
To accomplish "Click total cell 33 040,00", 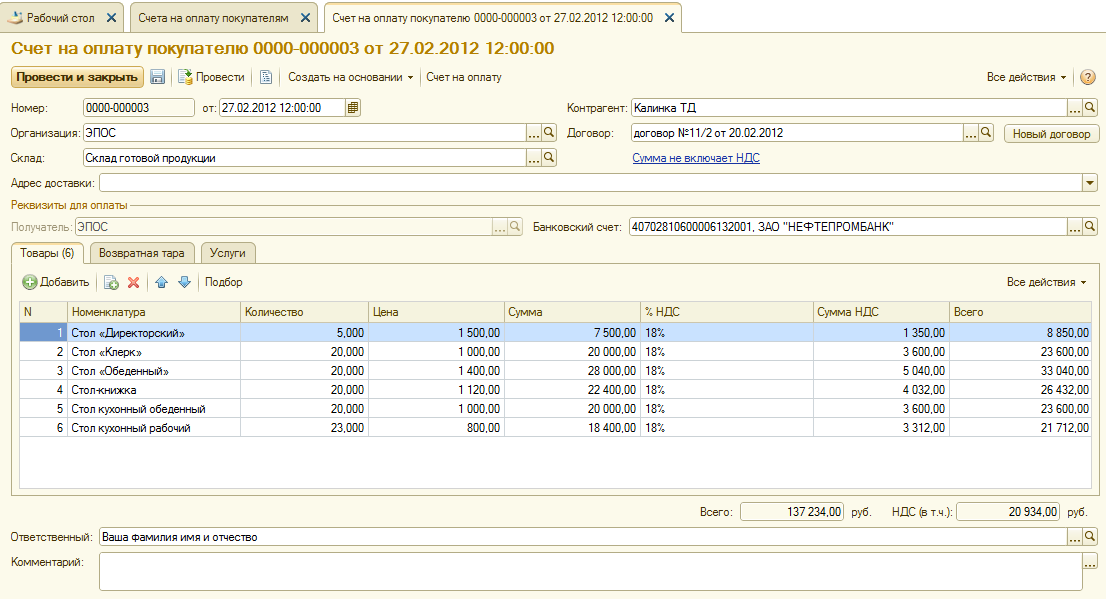I will click(1020, 371).
